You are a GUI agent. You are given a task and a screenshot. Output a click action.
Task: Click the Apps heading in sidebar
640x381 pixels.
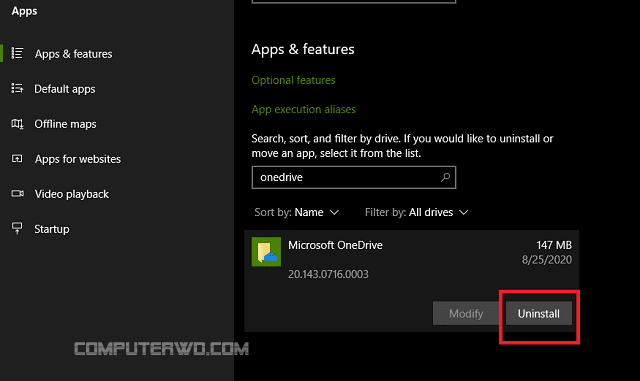tap(24, 11)
